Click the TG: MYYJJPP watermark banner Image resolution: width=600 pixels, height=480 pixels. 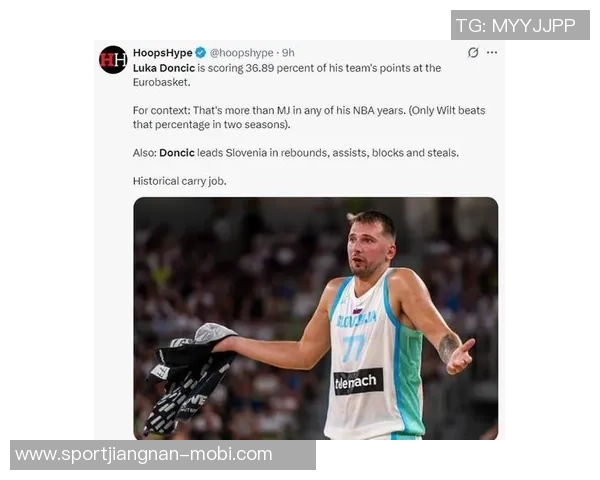(x=520, y=25)
